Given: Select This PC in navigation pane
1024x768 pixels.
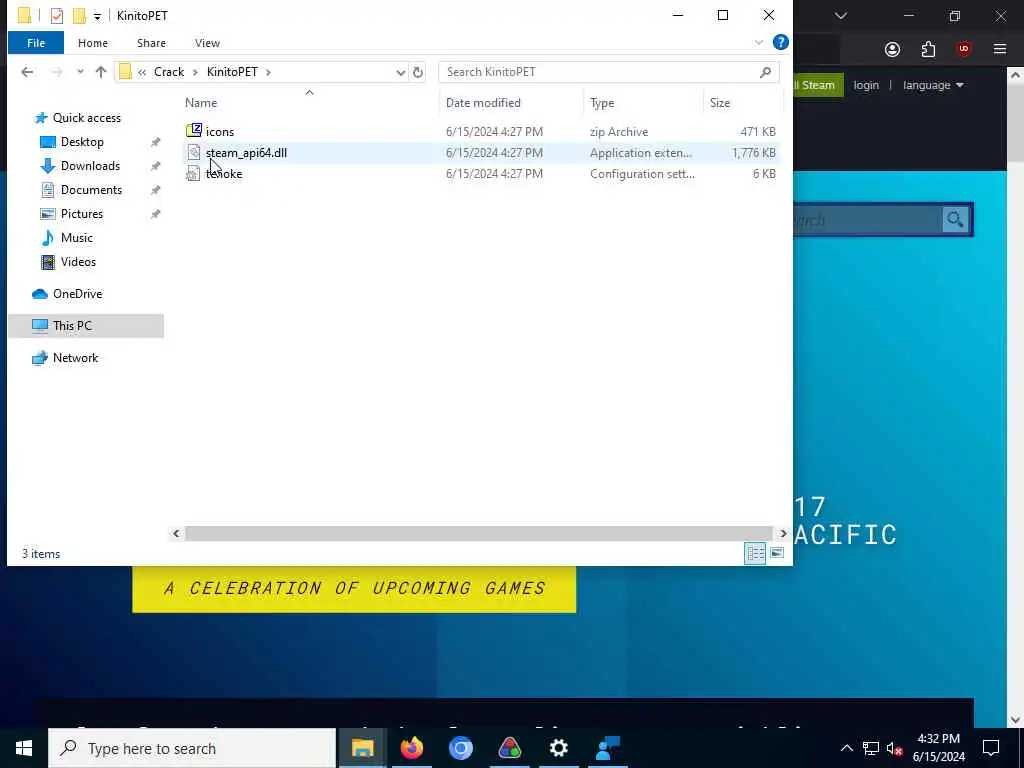Looking at the screenshot, I should 86,326.
